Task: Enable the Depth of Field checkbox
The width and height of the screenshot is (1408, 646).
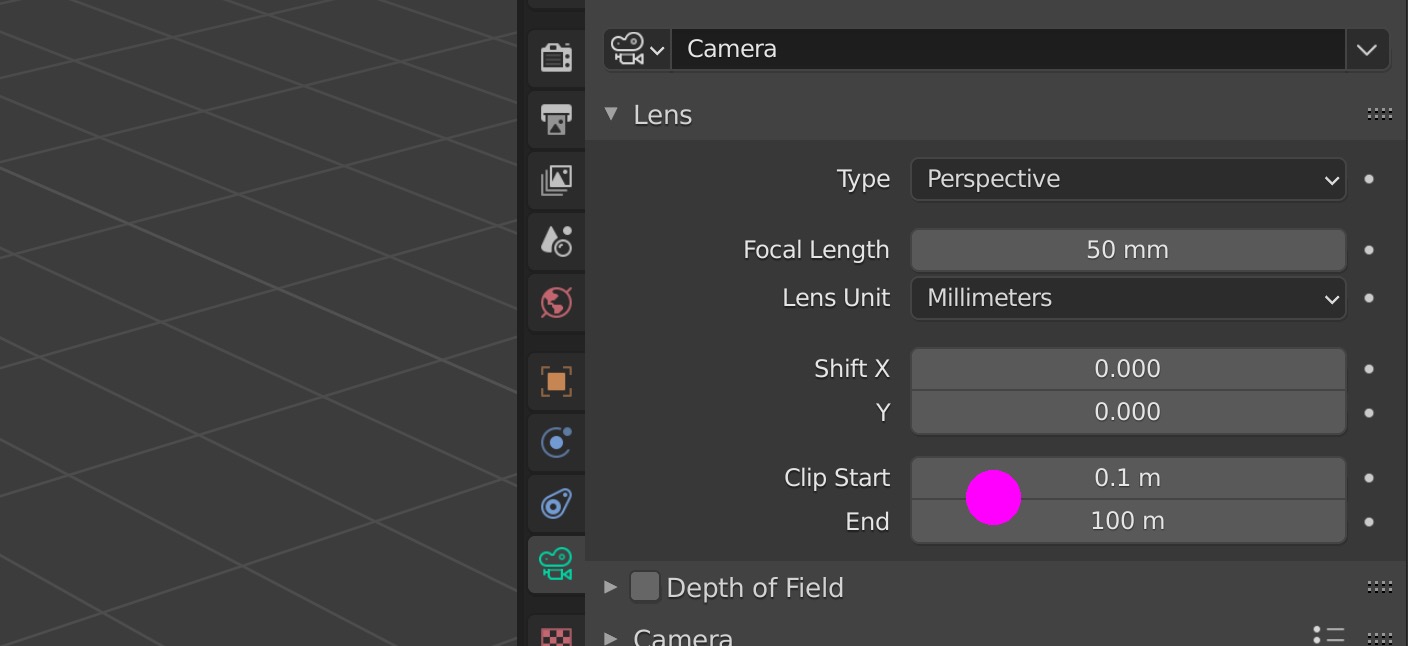Action: tap(645, 588)
